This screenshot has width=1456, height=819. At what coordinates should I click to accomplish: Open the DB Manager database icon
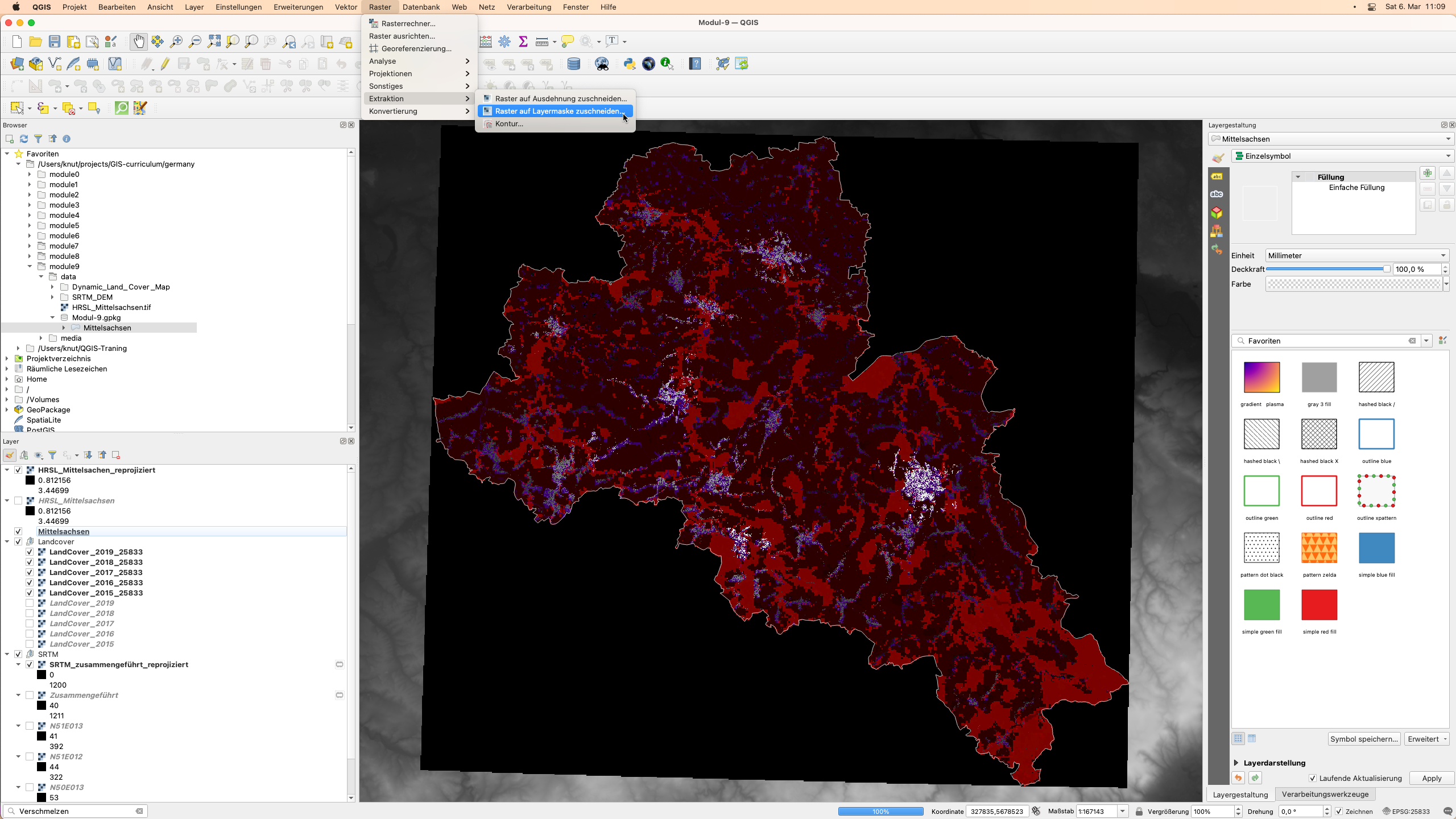(x=574, y=64)
